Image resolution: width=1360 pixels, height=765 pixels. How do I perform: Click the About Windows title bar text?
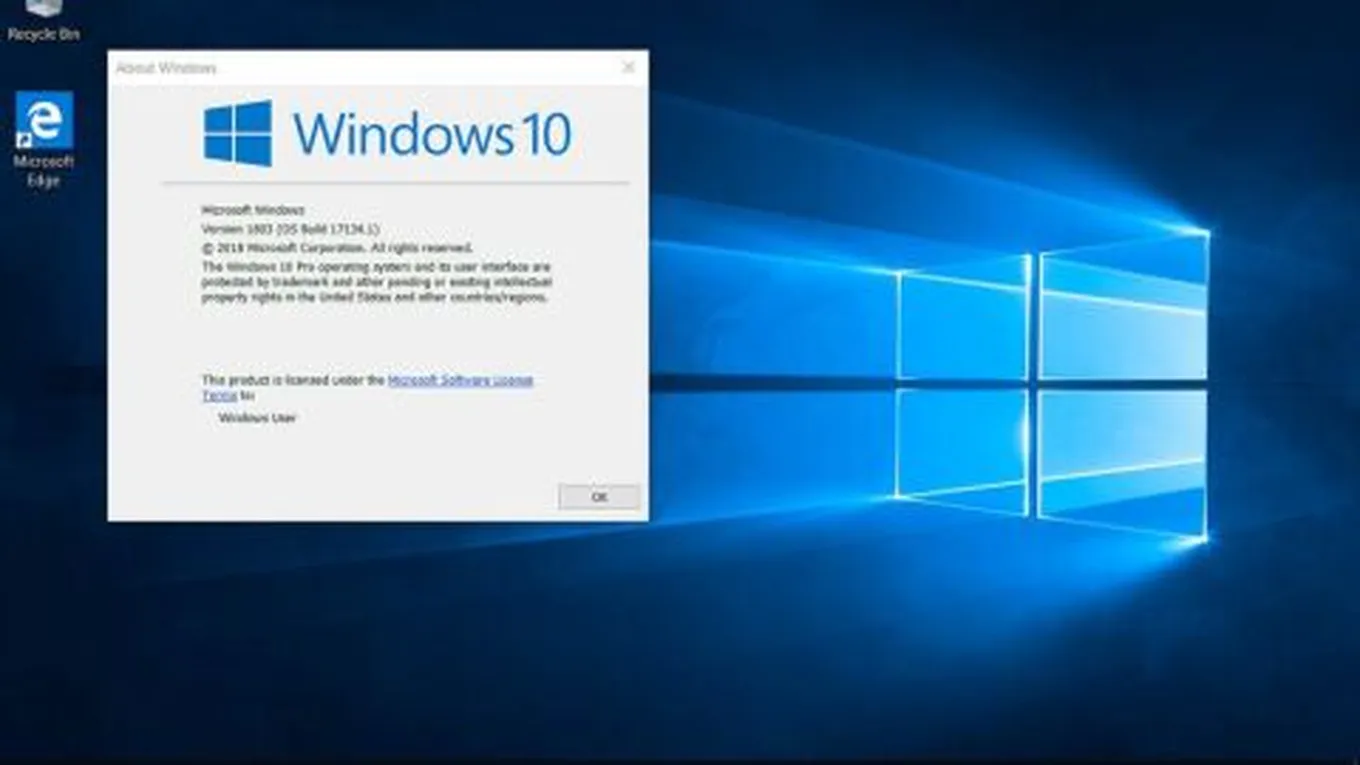(x=166, y=68)
